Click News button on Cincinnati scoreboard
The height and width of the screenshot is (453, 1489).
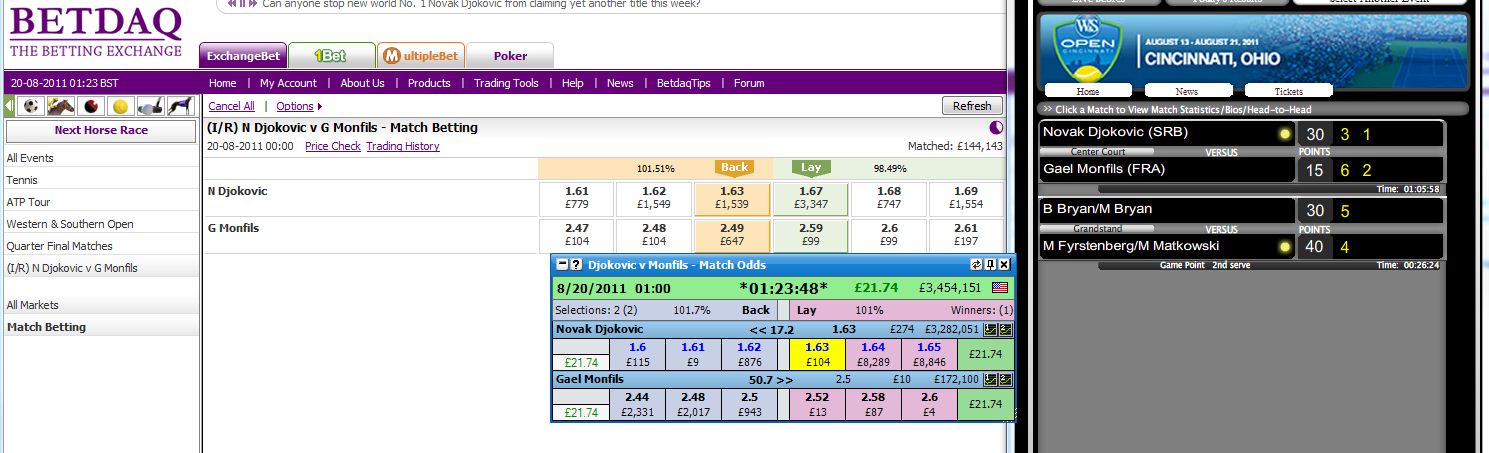1187,91
